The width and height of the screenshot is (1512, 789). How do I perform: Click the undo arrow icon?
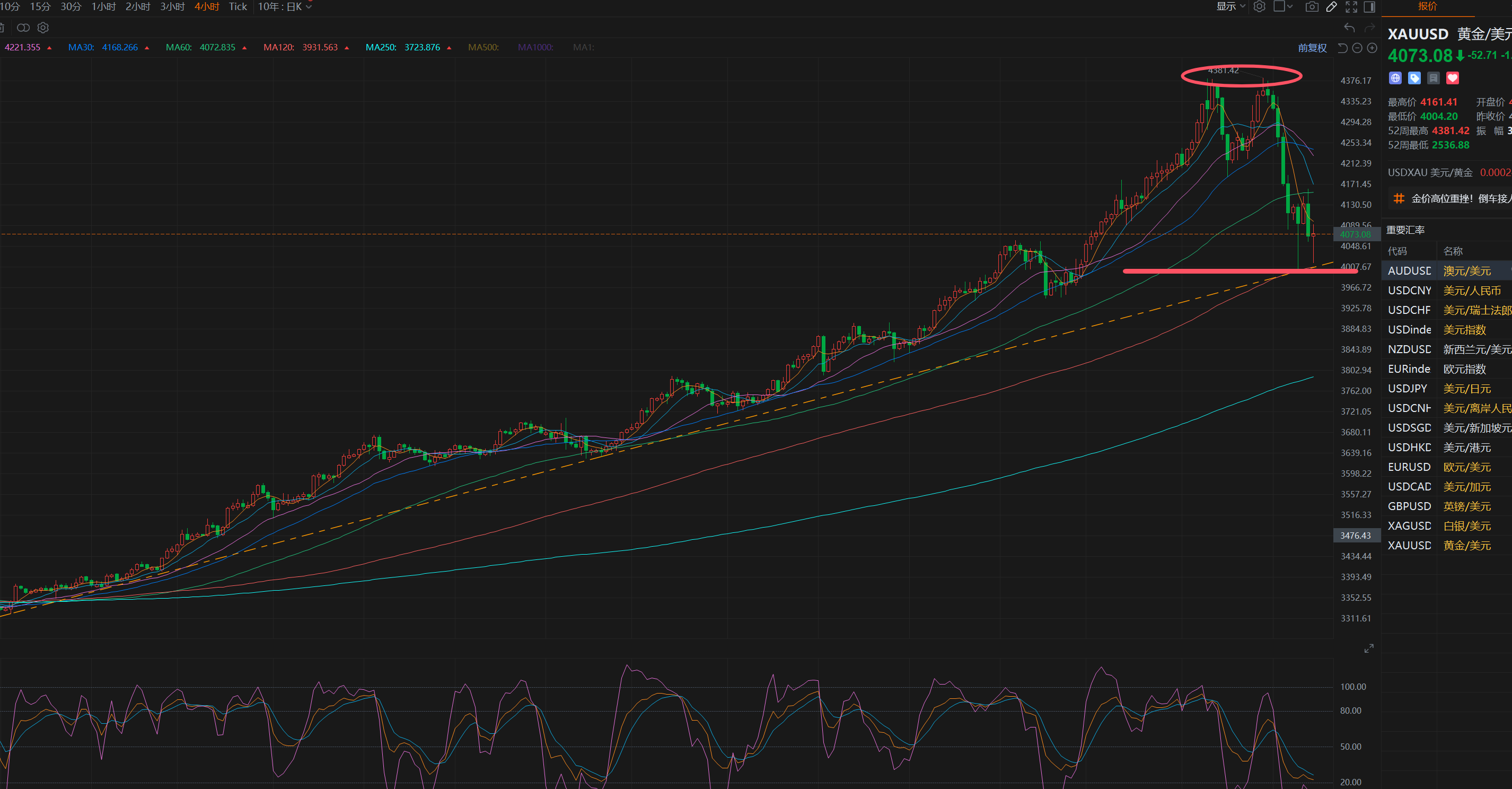click(1349, 28)
